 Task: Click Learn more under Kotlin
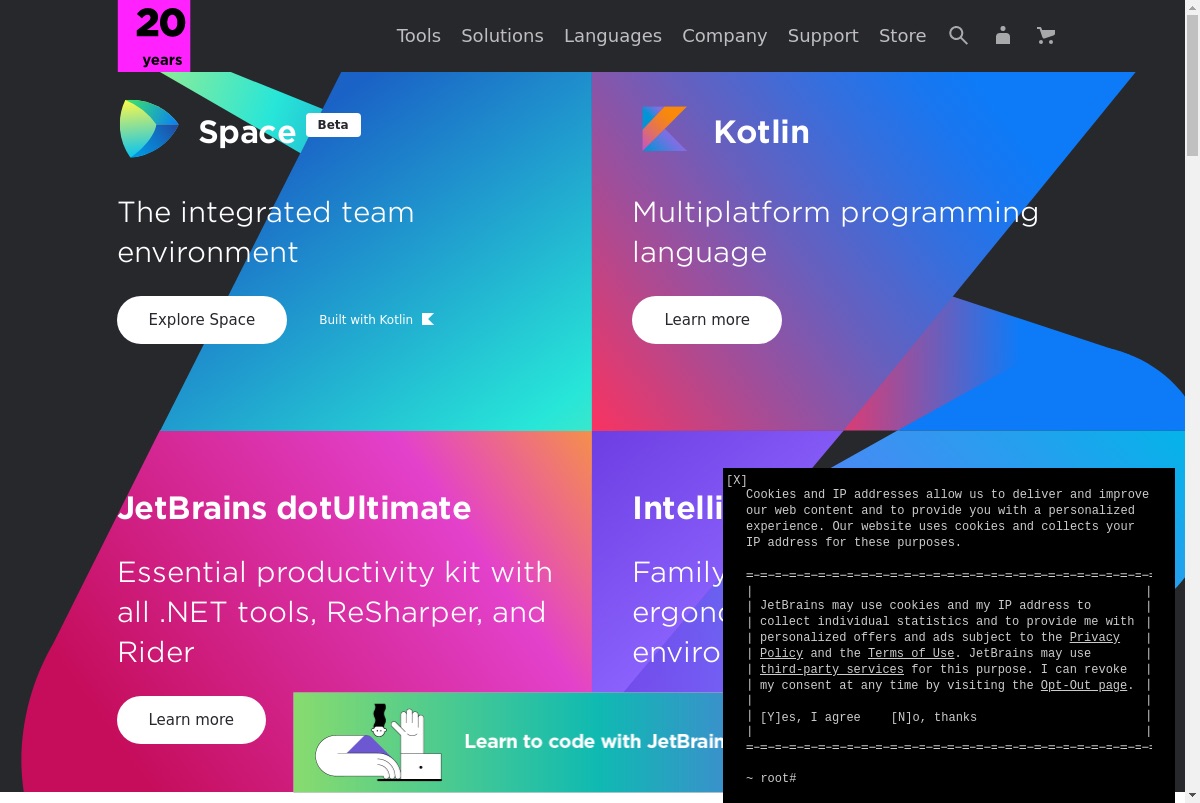(707, 320)
